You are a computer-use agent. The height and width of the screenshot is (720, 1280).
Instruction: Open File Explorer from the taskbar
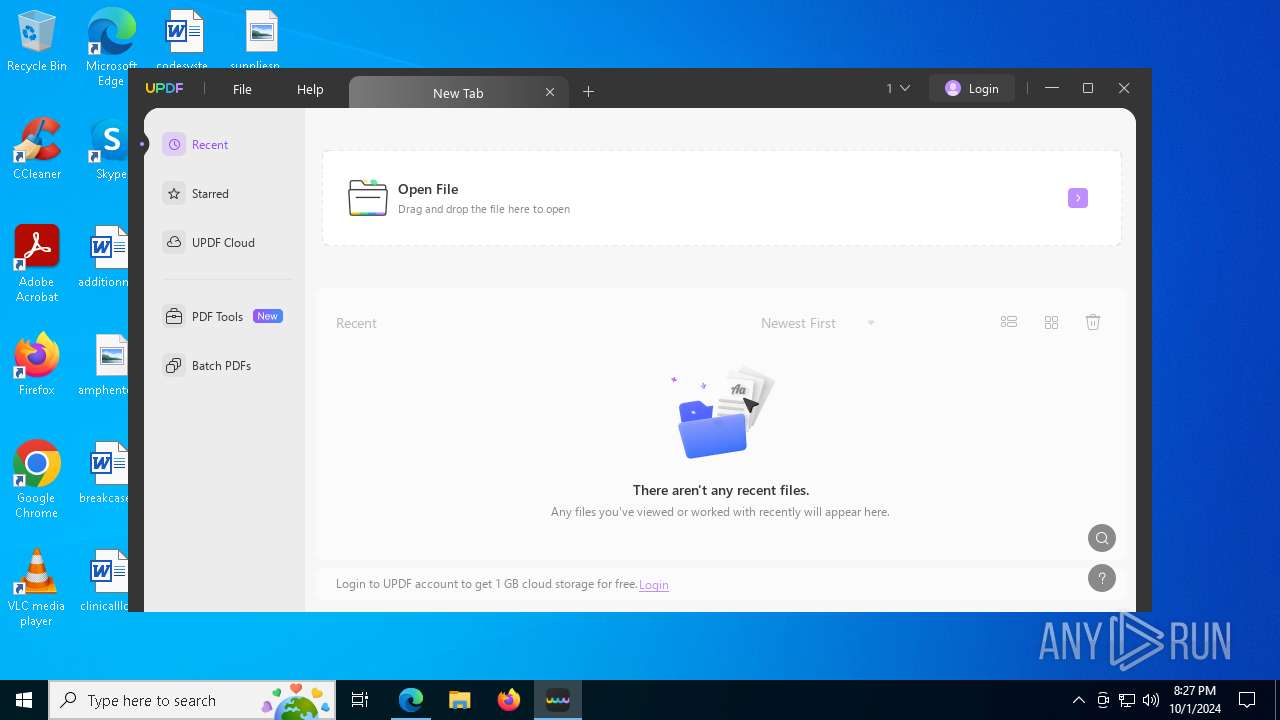(x=459, y=700)
